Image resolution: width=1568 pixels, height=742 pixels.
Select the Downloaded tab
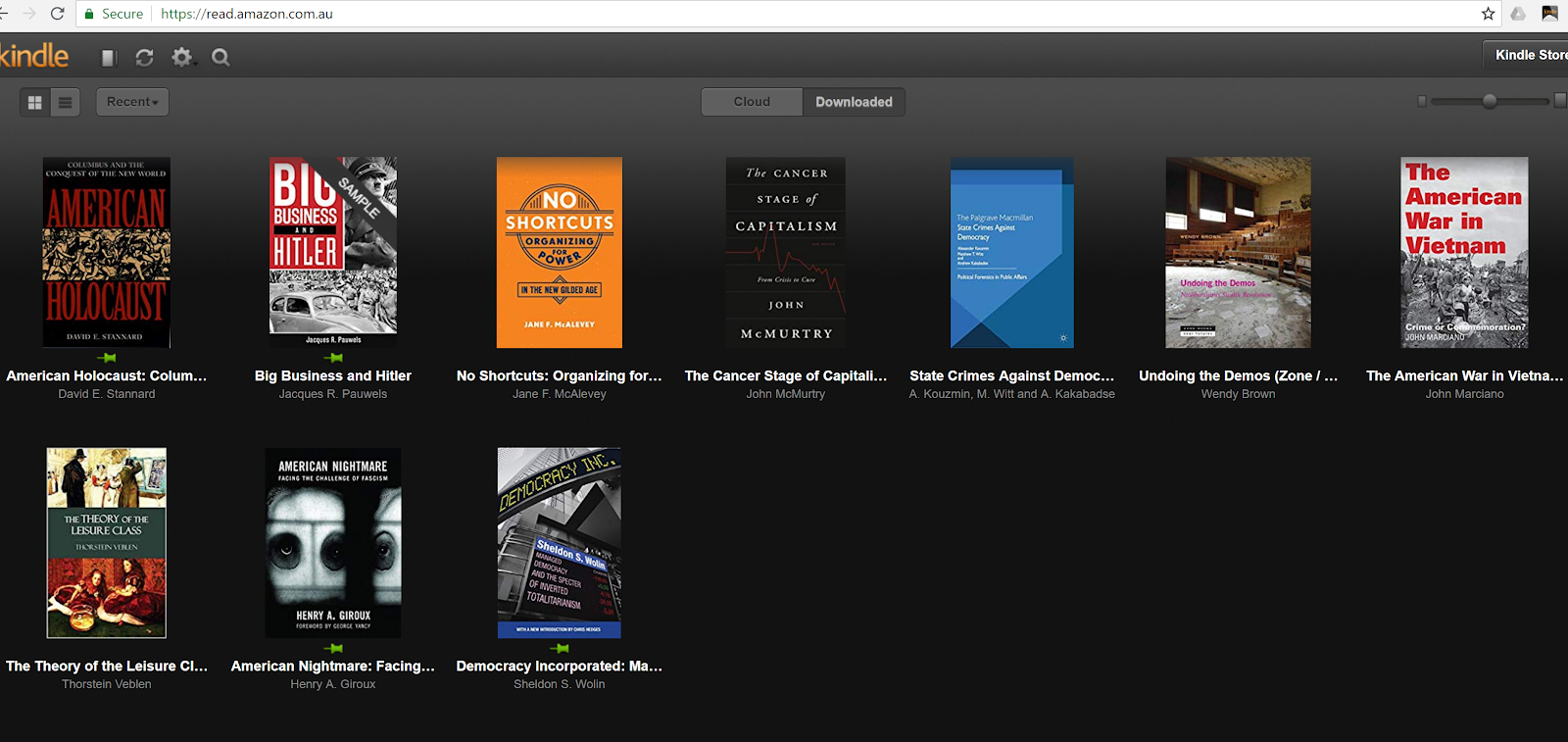[x=854, y=102]
